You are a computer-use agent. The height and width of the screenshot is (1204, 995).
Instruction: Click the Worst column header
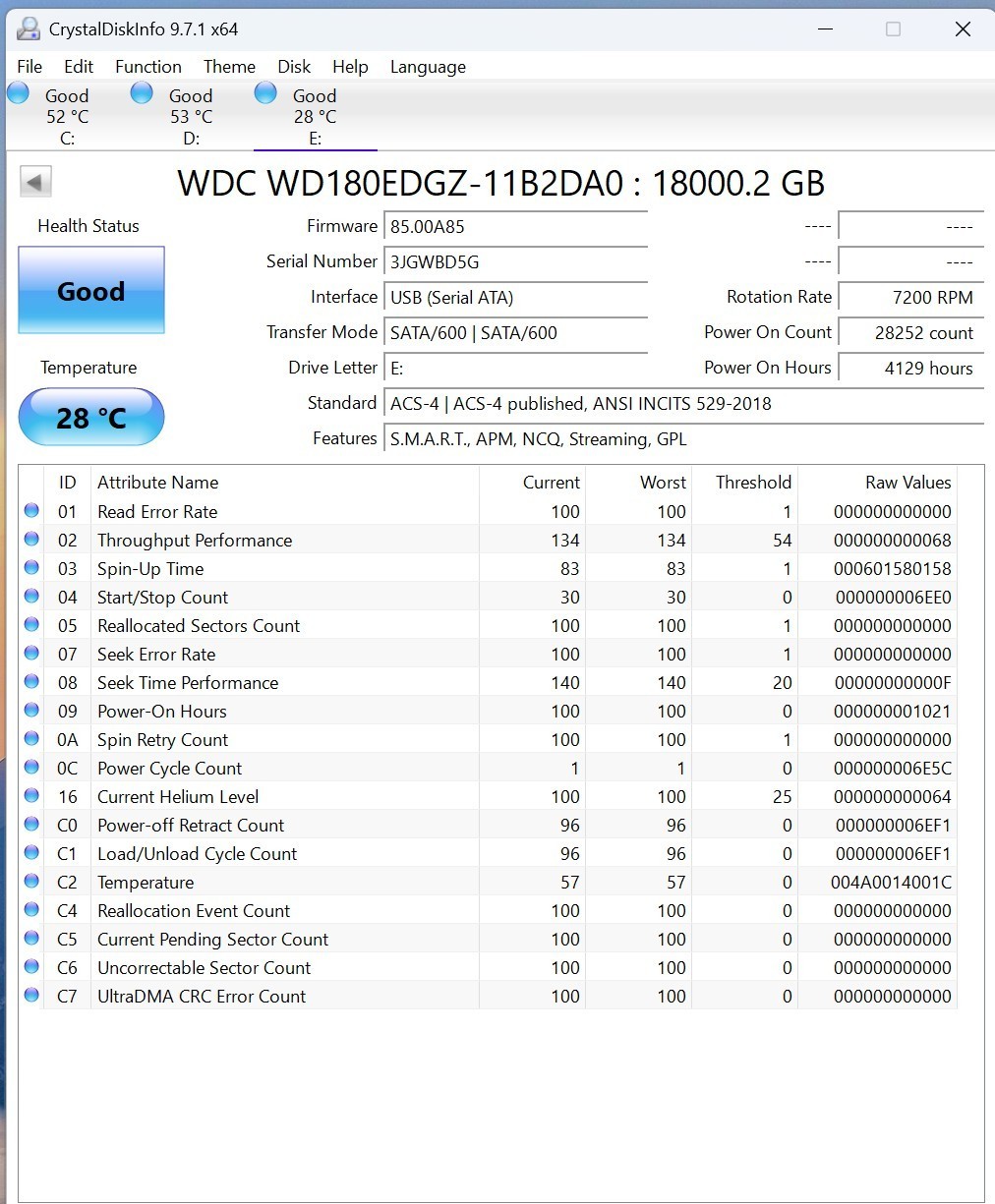(638, 483)
